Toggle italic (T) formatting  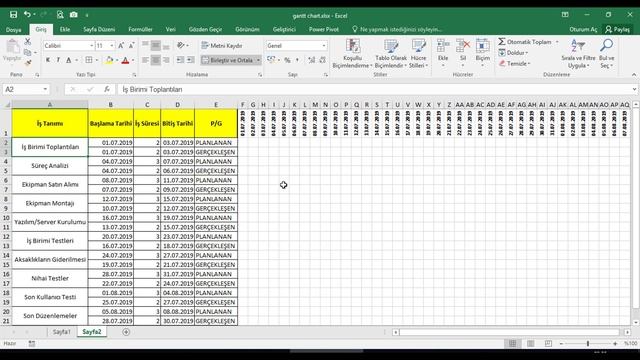tap(58, 60)
